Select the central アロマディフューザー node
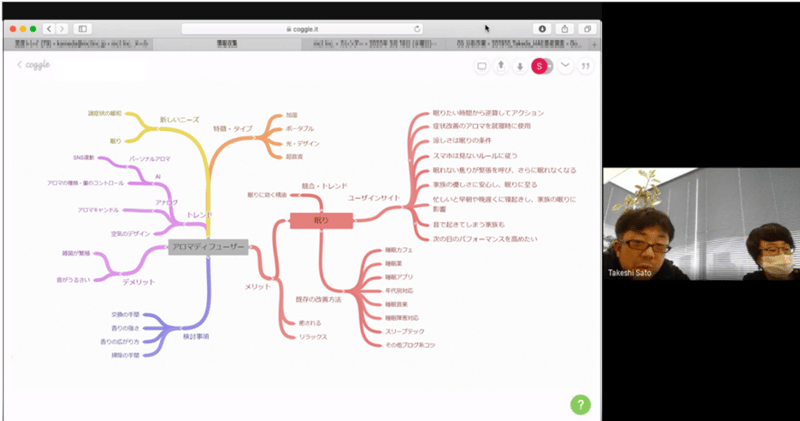The height and width of the screenshot is (421, 800). [x=208, y=247]
